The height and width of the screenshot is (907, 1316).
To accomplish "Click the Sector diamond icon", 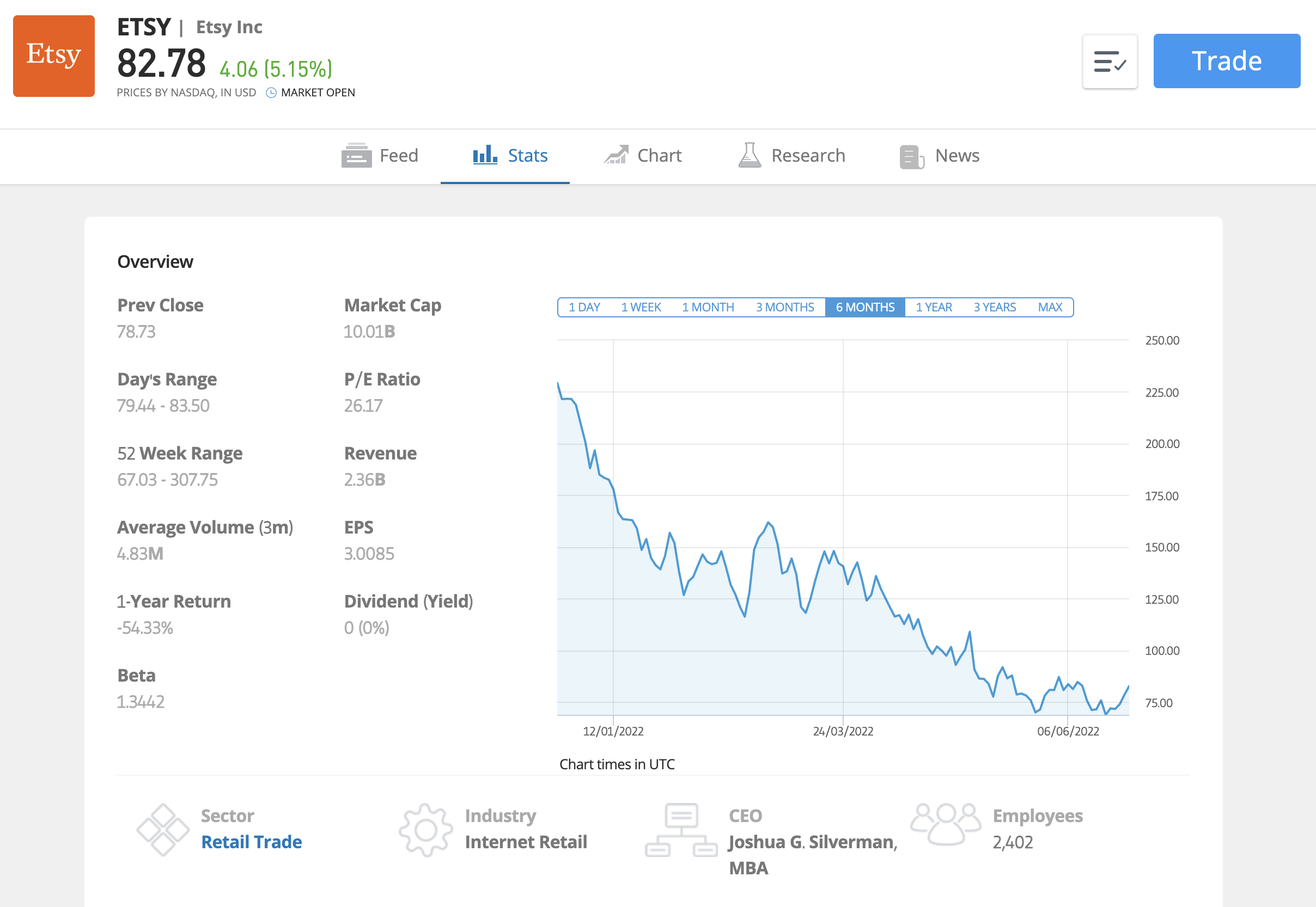I will click(x=163, y=830).
